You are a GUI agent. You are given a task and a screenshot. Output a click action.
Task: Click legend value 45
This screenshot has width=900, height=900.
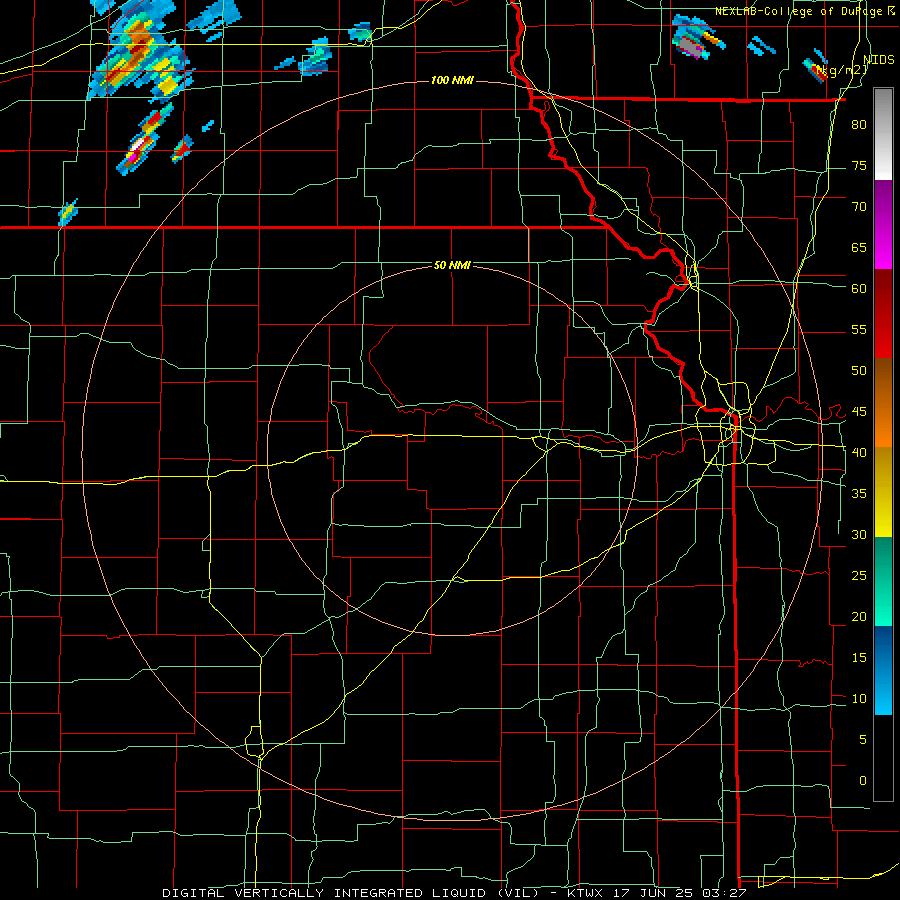tap(859, 412)
